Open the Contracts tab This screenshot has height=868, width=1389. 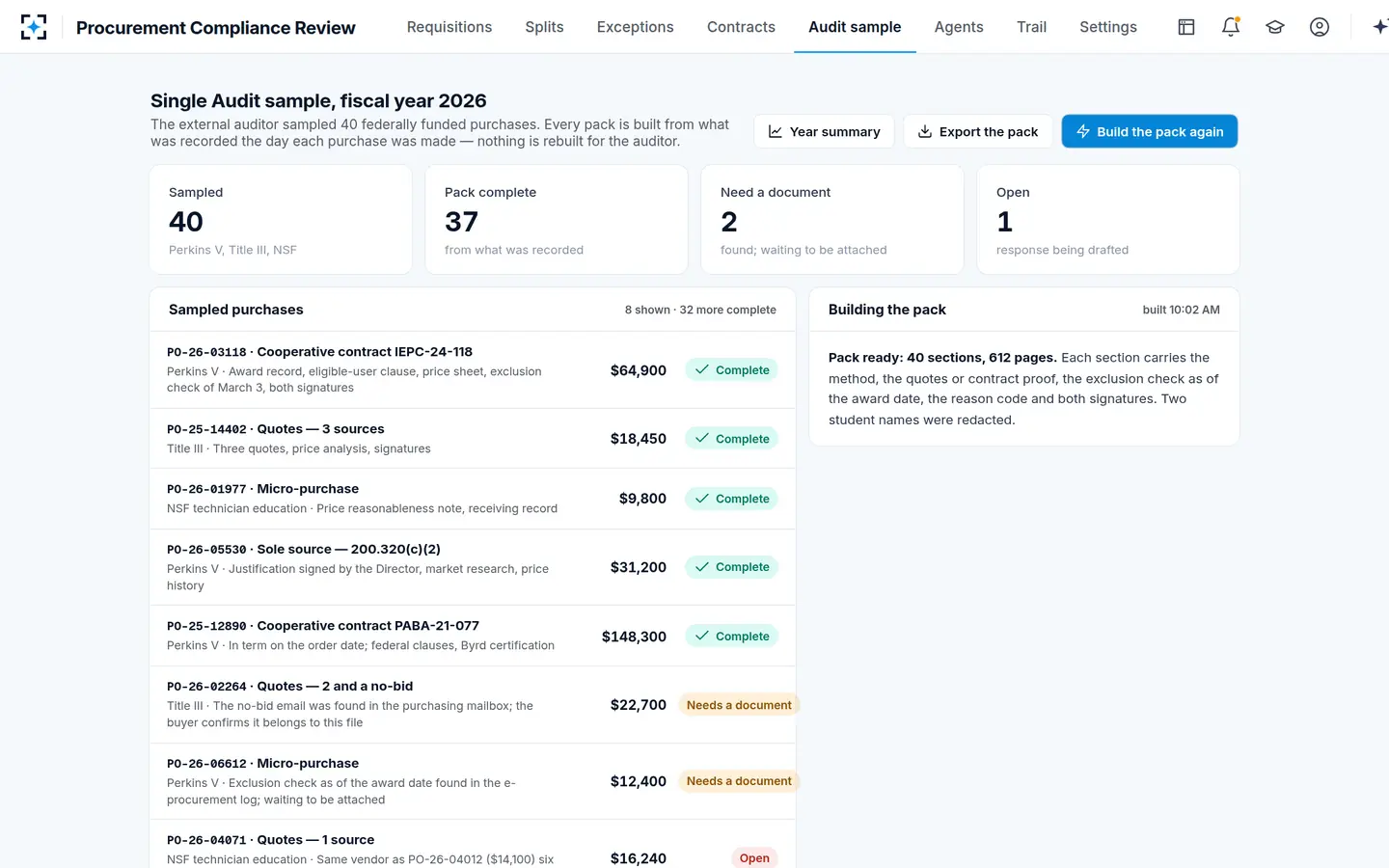pos(741,27)
